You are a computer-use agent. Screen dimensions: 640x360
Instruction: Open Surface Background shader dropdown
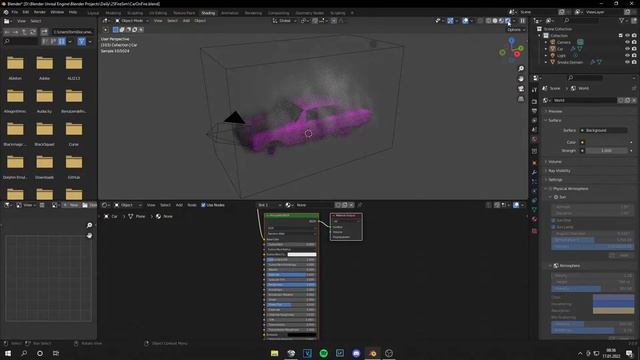click(x=603, y=130)
